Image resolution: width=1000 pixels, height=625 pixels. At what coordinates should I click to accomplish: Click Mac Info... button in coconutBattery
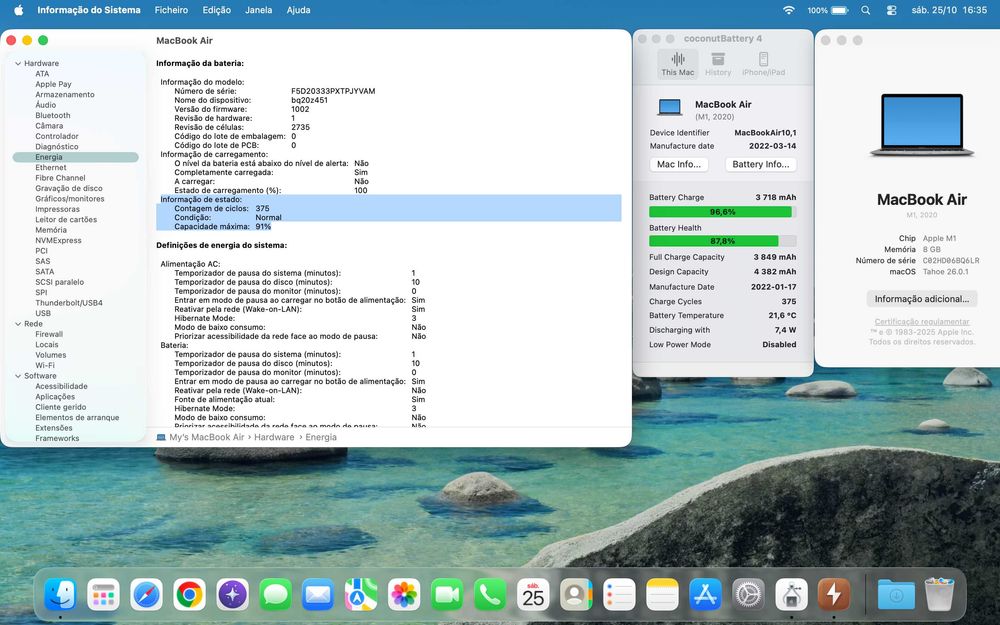tap(679, 165)
